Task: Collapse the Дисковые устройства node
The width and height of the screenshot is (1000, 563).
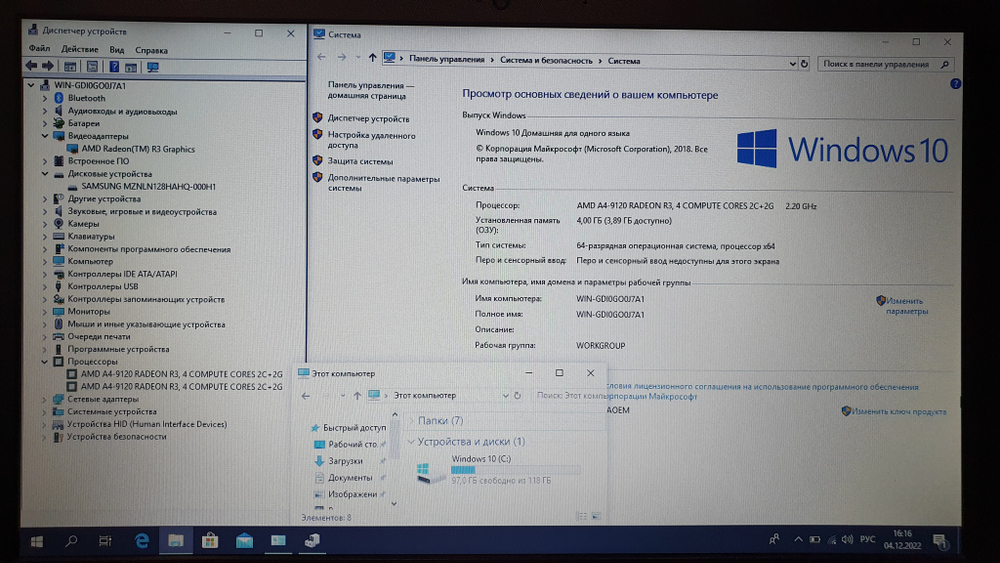Action: pos(45,174)
